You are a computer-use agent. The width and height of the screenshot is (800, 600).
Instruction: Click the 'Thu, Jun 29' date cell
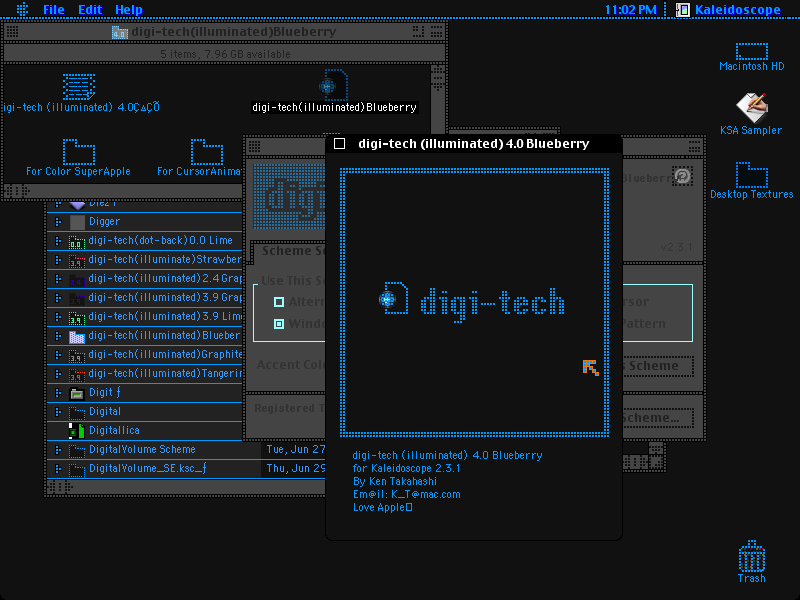coord(295,468)
